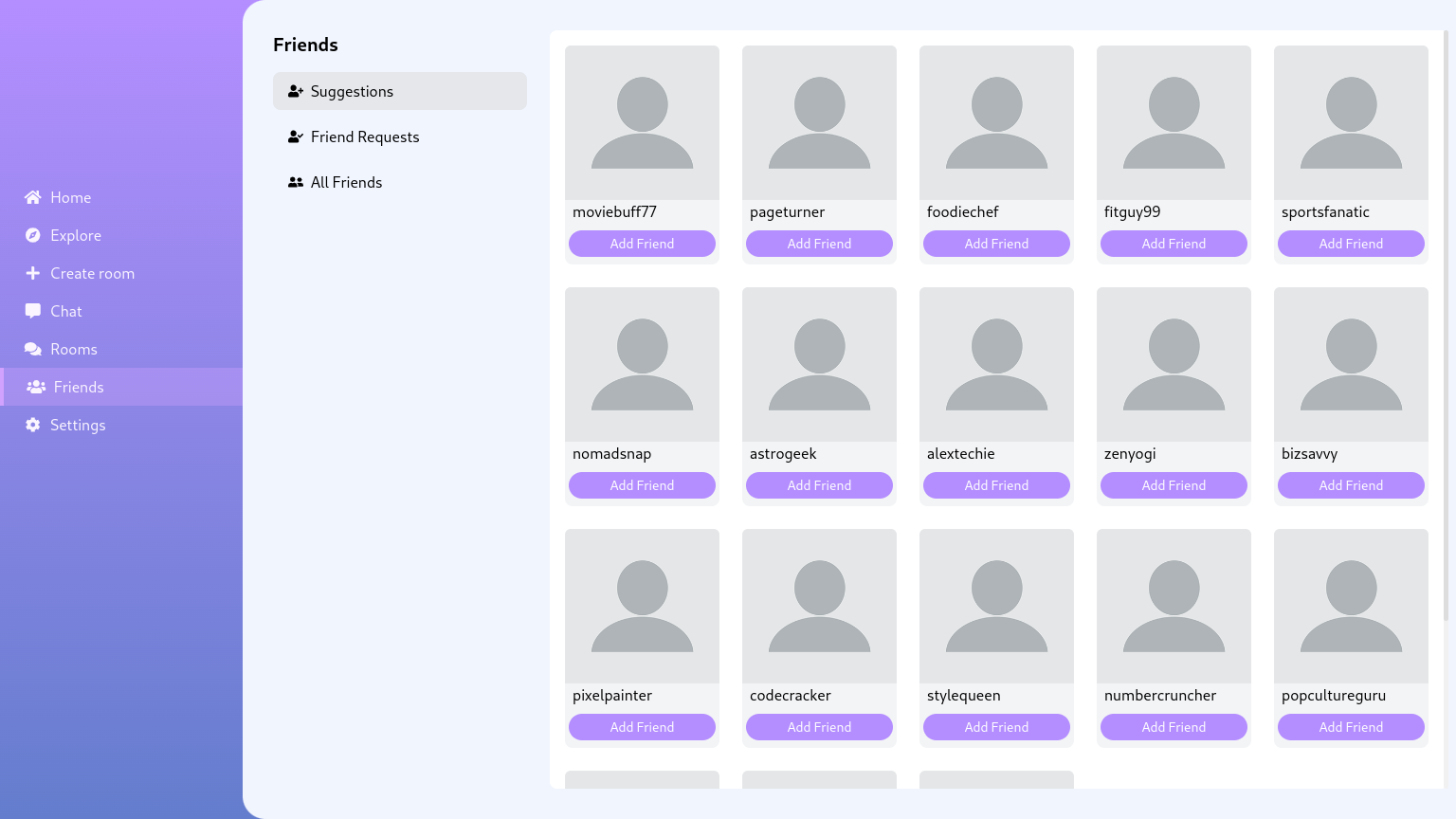This screenshot has height=819, width=1456.
Task: Click moviebuff77's avatar picture
Action: tap(642, 122)
